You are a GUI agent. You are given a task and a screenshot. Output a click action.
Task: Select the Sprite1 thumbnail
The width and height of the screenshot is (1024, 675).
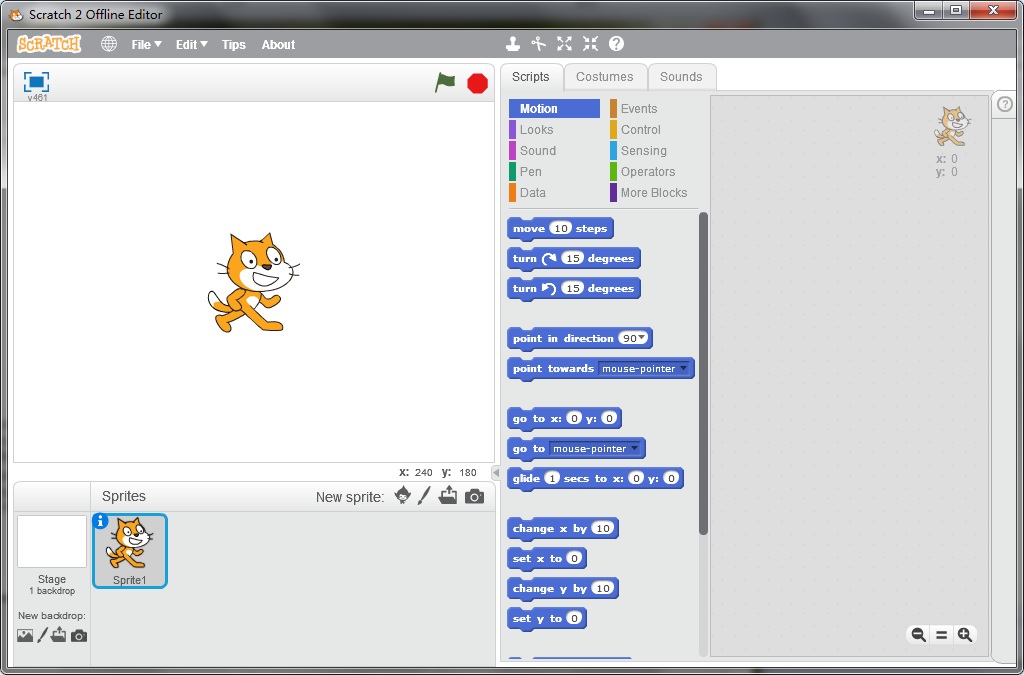pyautogui.click(x=130, y=551)
